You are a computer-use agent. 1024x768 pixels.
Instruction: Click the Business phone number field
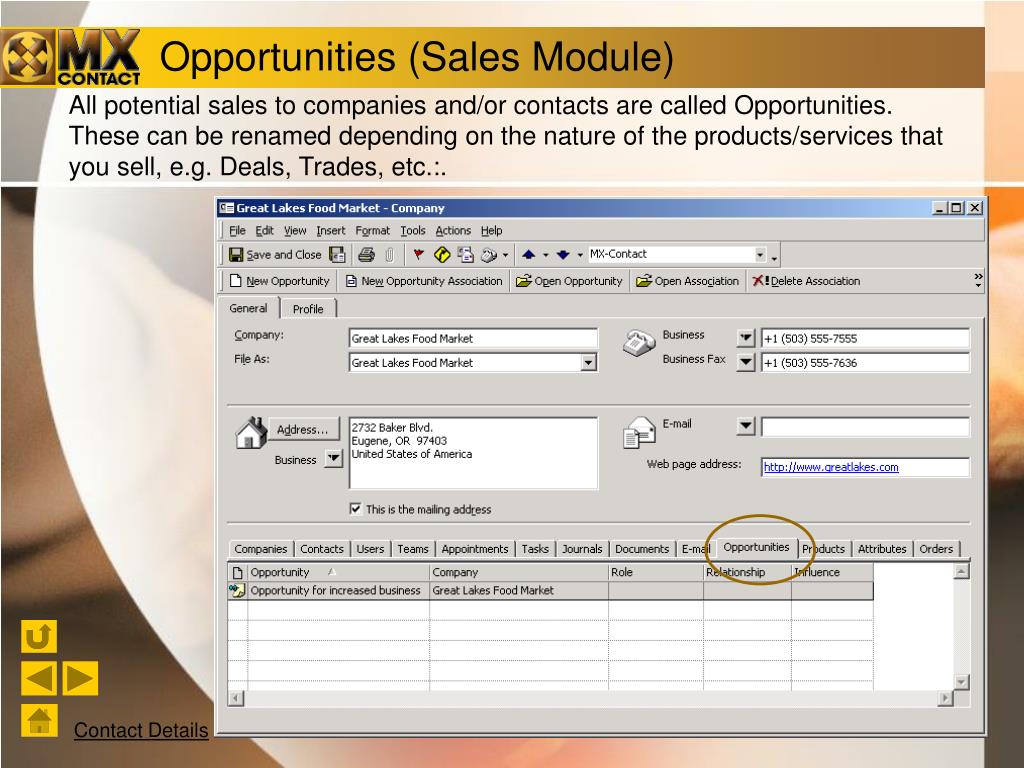tap(865, 338)
